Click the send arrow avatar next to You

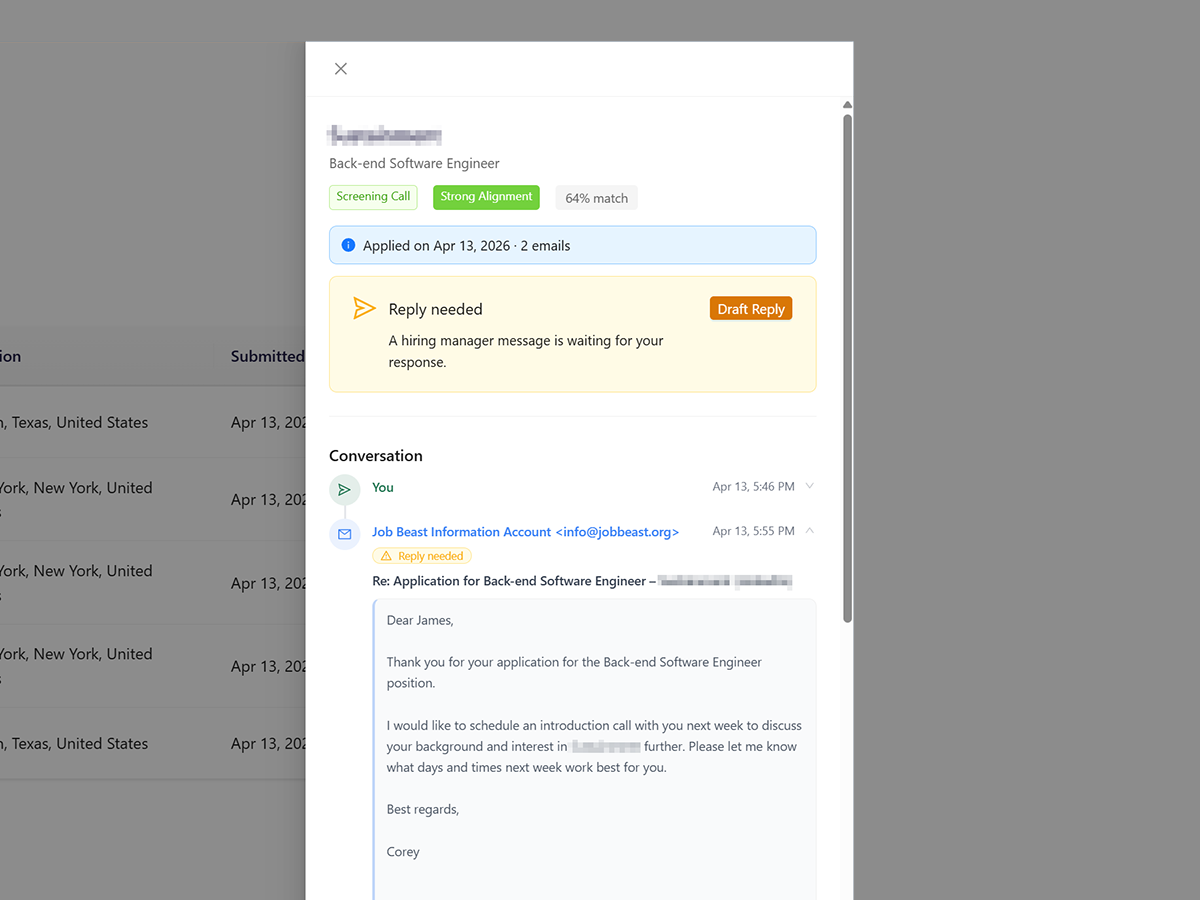click(344, 489)
